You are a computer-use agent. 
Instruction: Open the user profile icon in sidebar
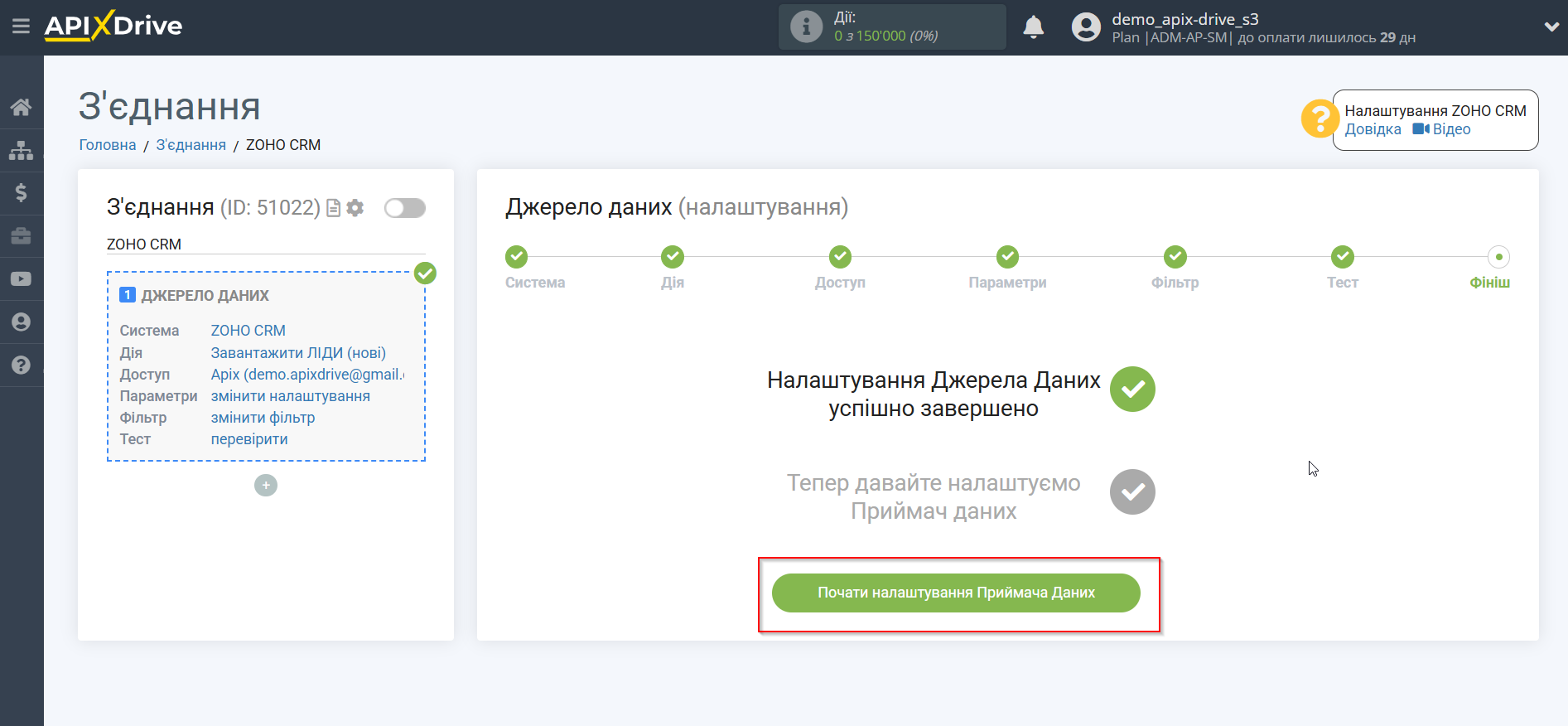click(x=22, y=322)
